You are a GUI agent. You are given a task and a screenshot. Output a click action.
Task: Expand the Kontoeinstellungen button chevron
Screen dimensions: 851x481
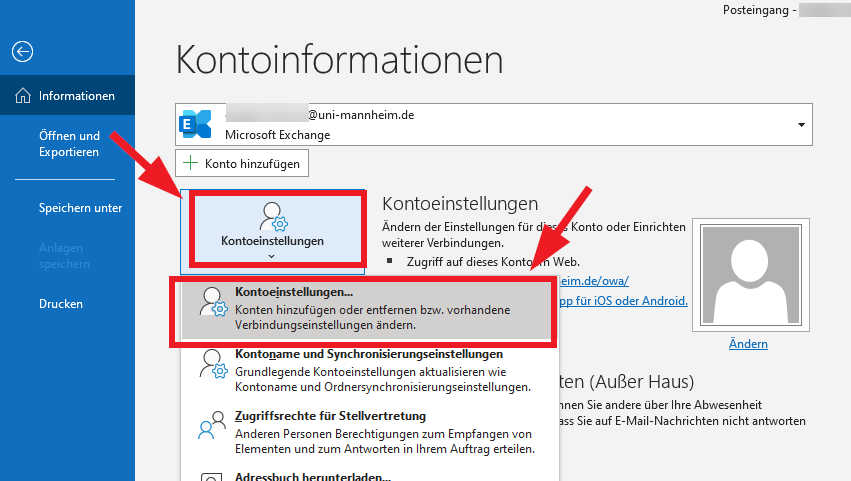271,256
